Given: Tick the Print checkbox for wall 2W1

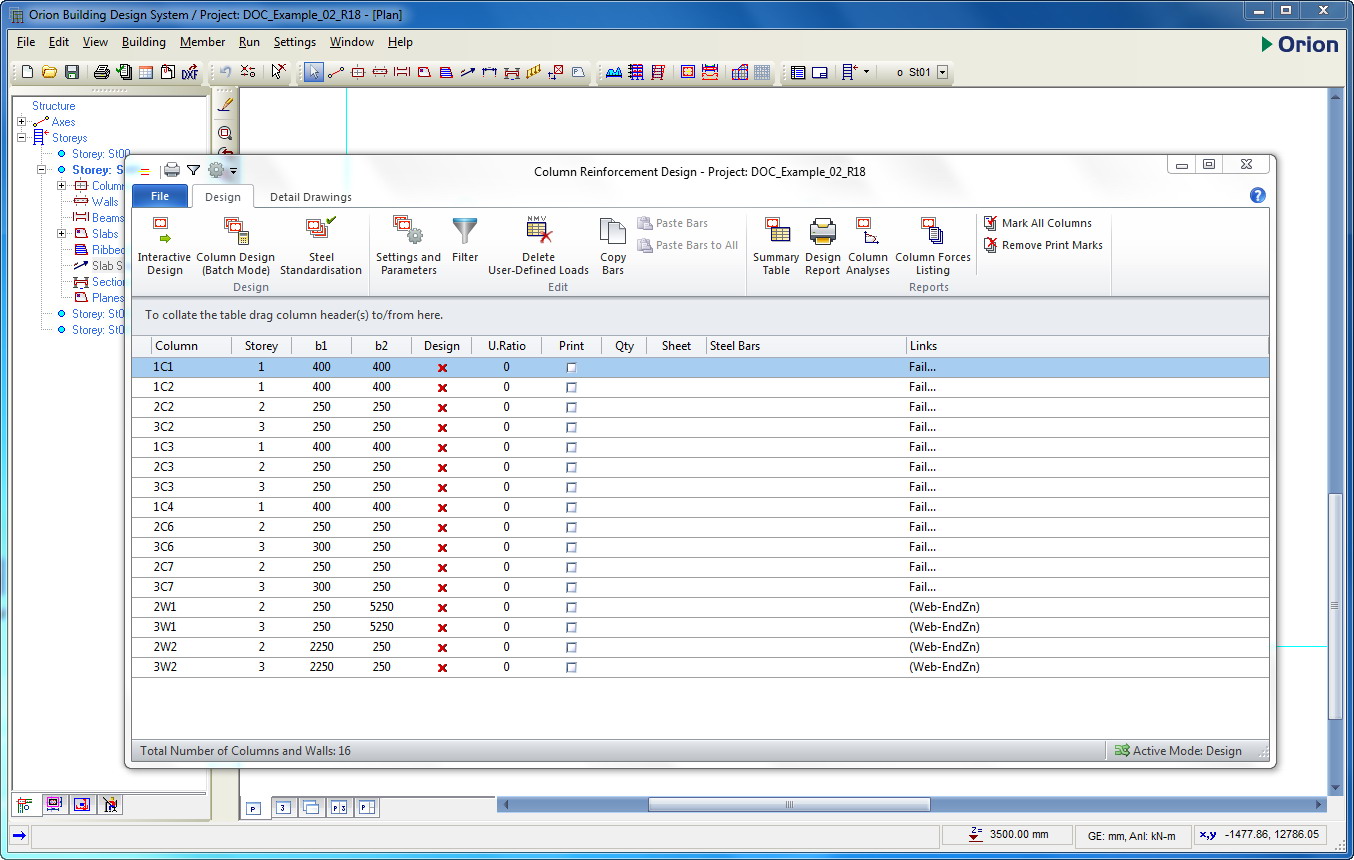Looking at the screenshot, I should pyautogui.click(x=571, y=608).
